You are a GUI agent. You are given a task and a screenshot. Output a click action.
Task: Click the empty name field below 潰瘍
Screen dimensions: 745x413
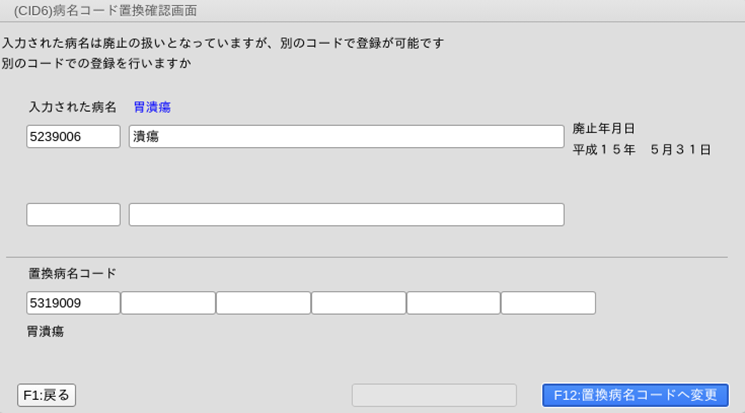[x=346, y=215]
